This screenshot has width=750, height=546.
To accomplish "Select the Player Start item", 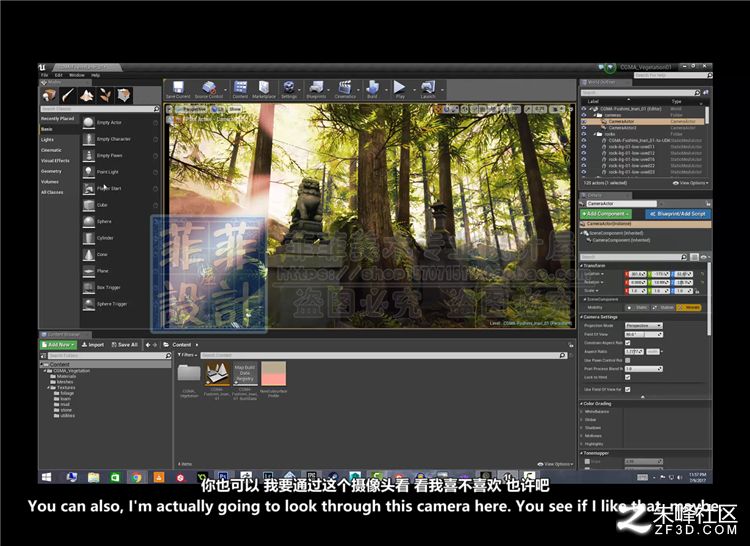I will (x=120, y=188).
